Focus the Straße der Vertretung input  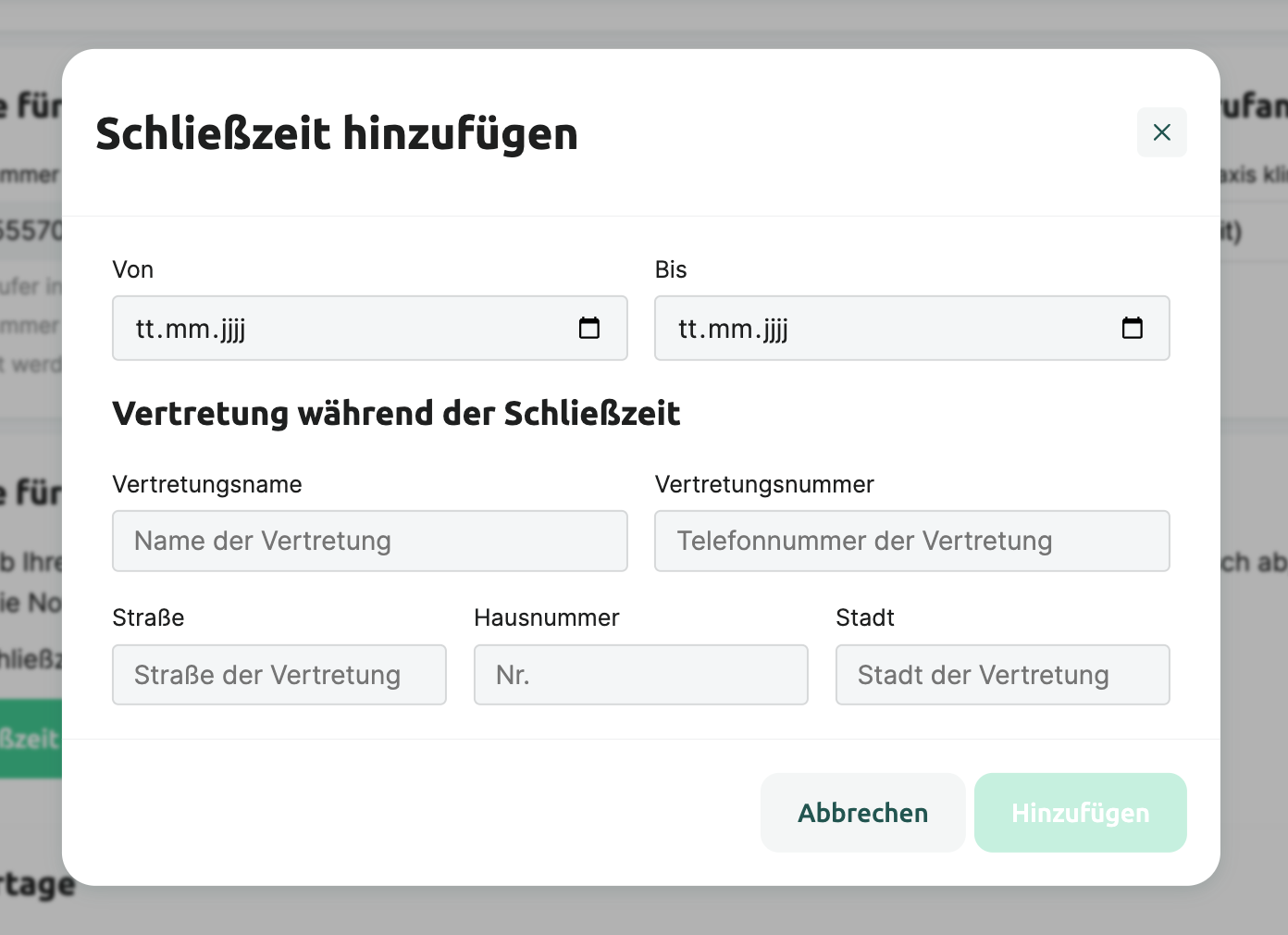tap(279, 675)
